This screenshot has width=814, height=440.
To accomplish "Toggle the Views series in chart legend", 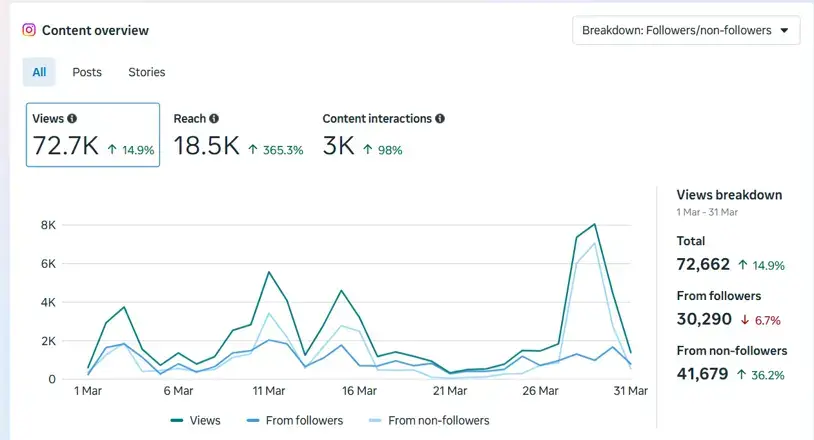I will [195, 420].
